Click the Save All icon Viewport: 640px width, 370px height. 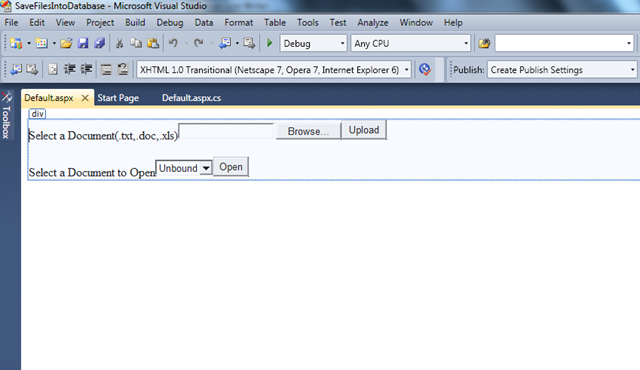pyautogui.click(x=100, y=43)
